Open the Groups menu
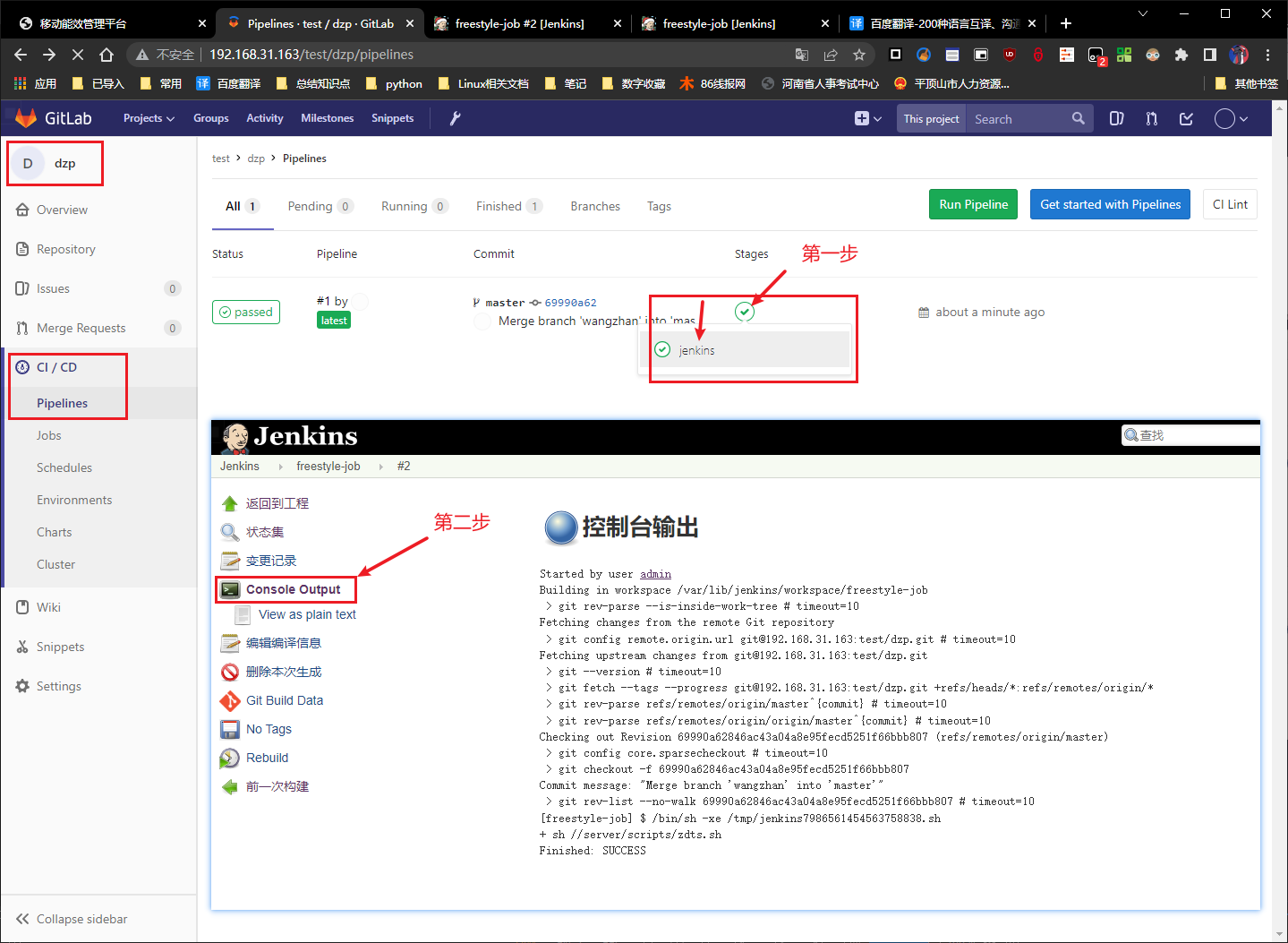The width and height of the screenshot is (1288, 943). coord(211,118)
